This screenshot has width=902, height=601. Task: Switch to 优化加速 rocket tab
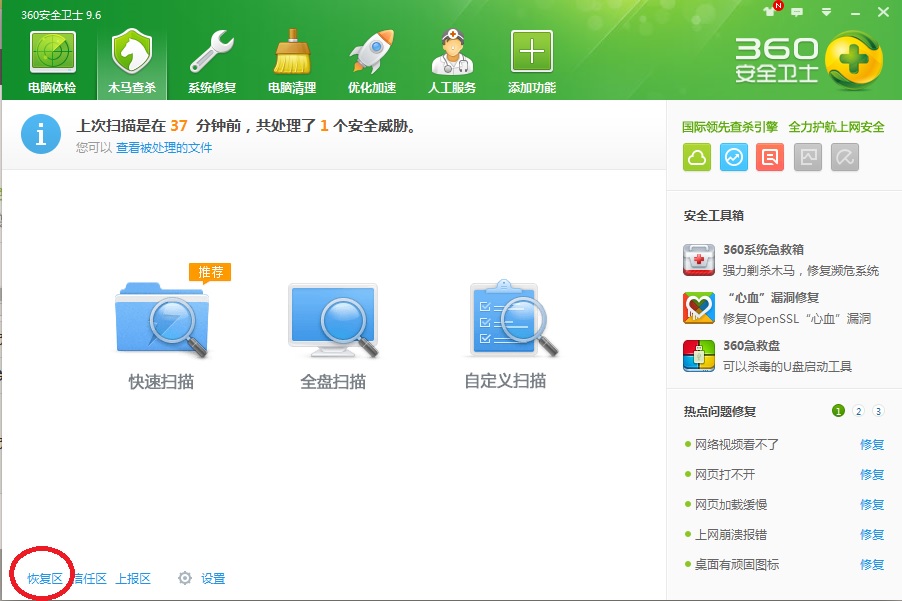(372, 62)
